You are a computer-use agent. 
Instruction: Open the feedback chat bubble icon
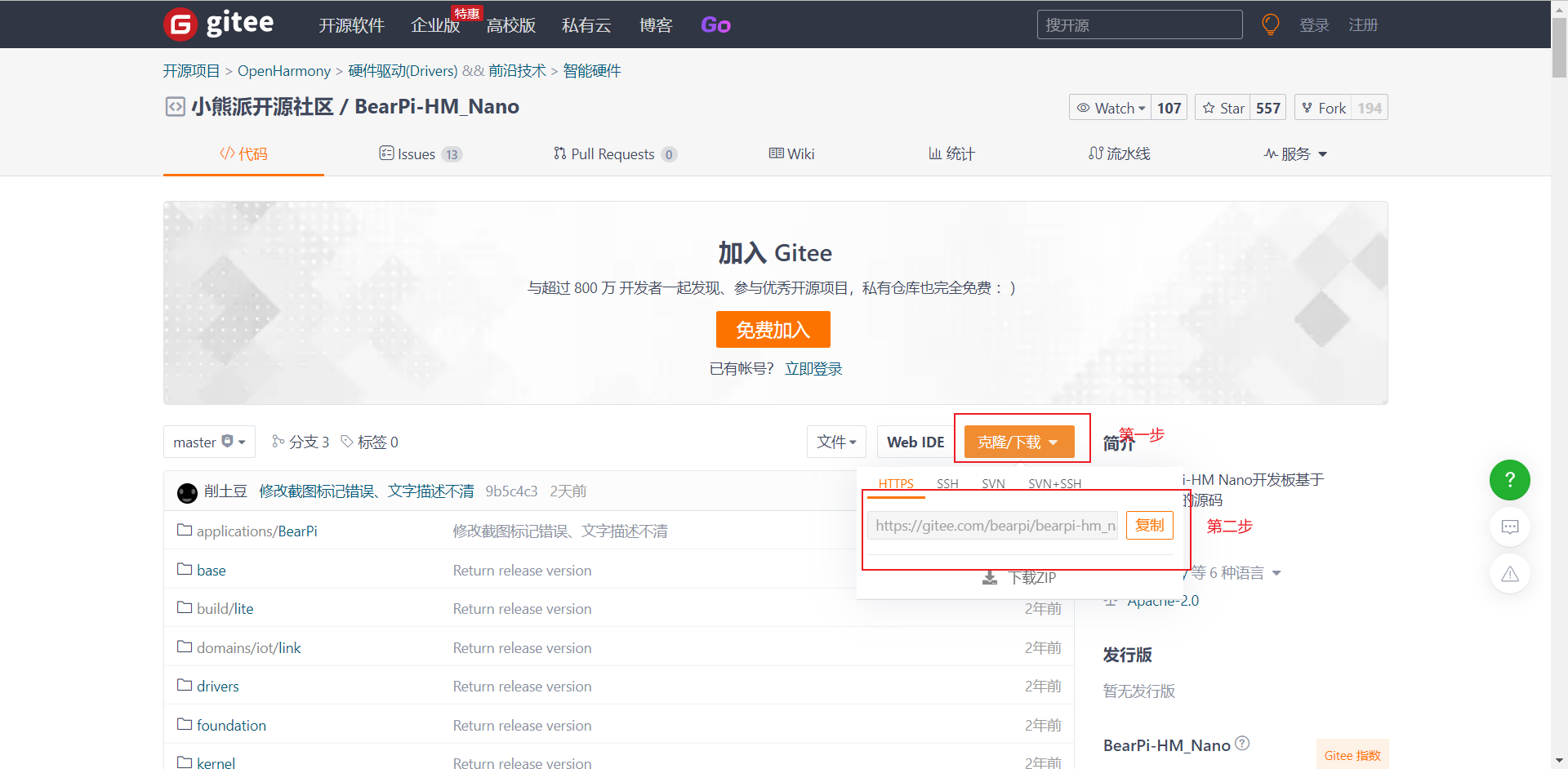1509,527
